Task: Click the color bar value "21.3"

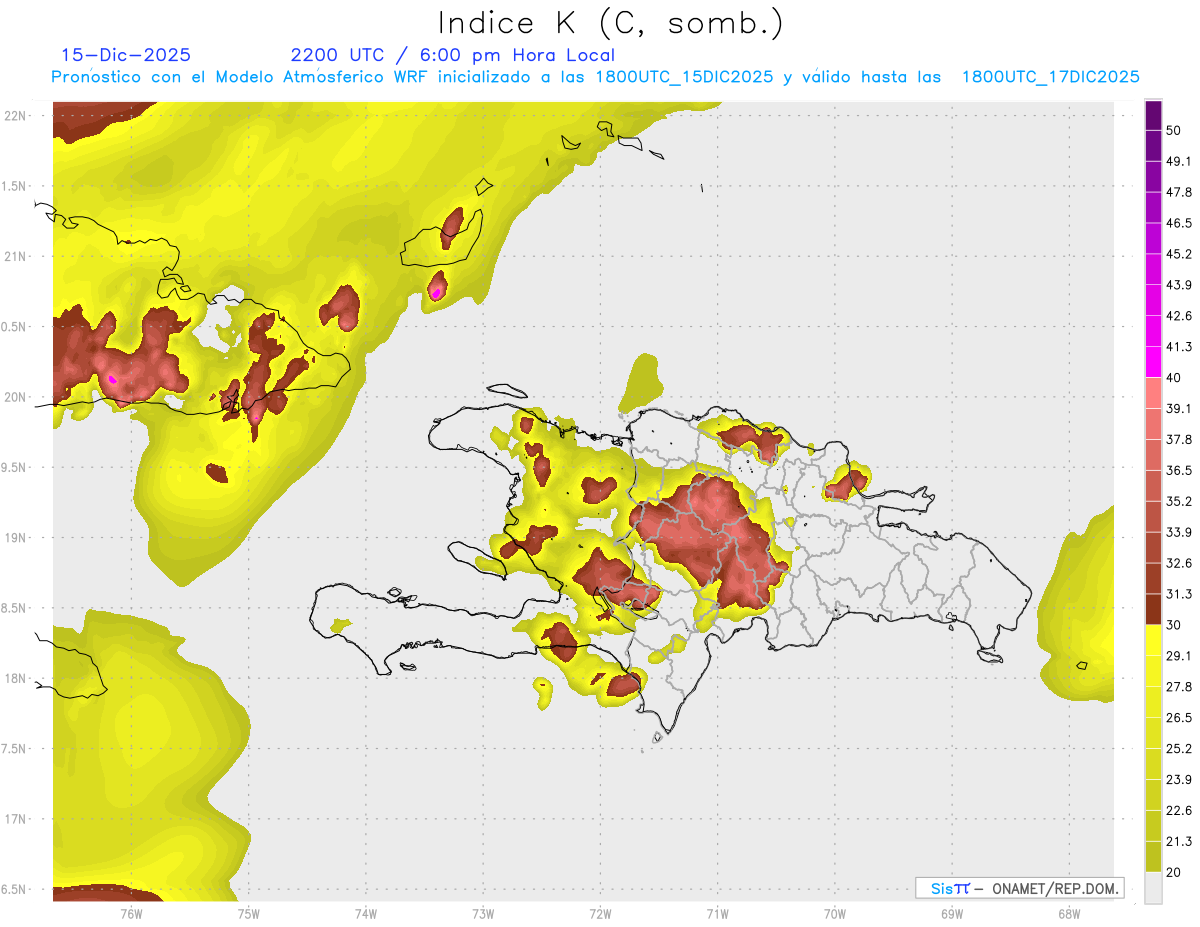Action: click(x=1179, y=842)
